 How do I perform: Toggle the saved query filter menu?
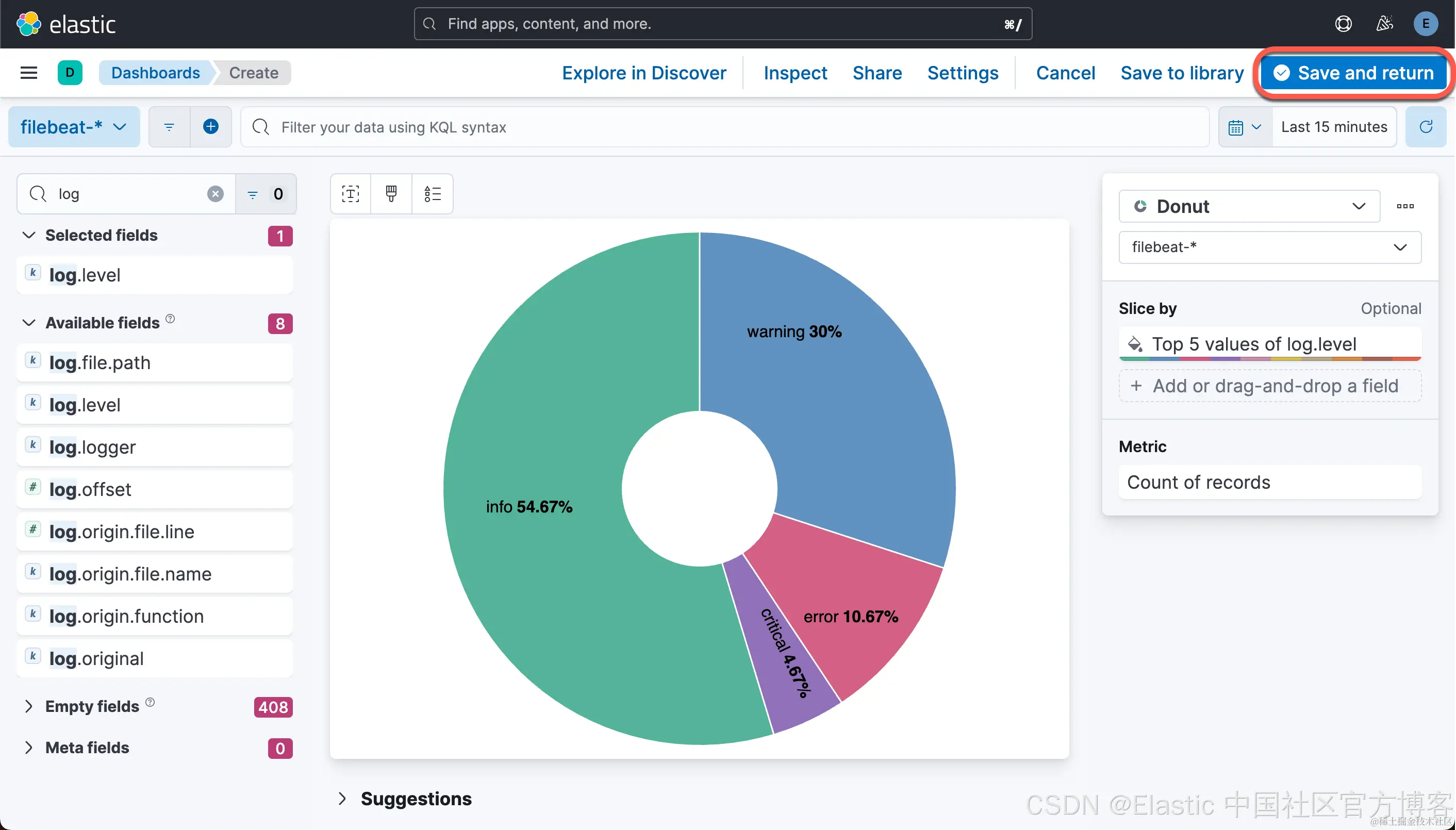tap(169, 127)
